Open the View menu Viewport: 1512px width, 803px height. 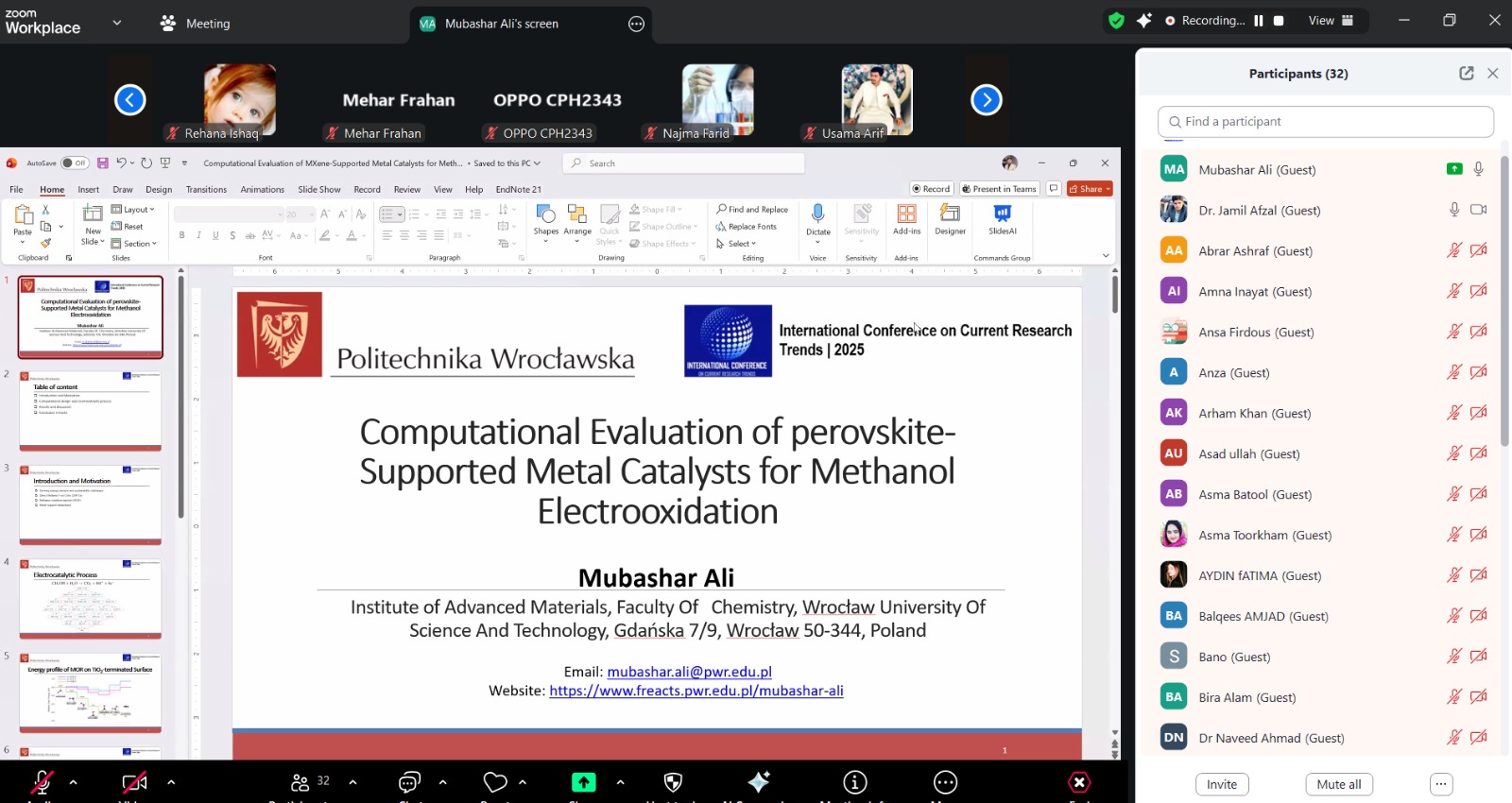click(1331, 21)
